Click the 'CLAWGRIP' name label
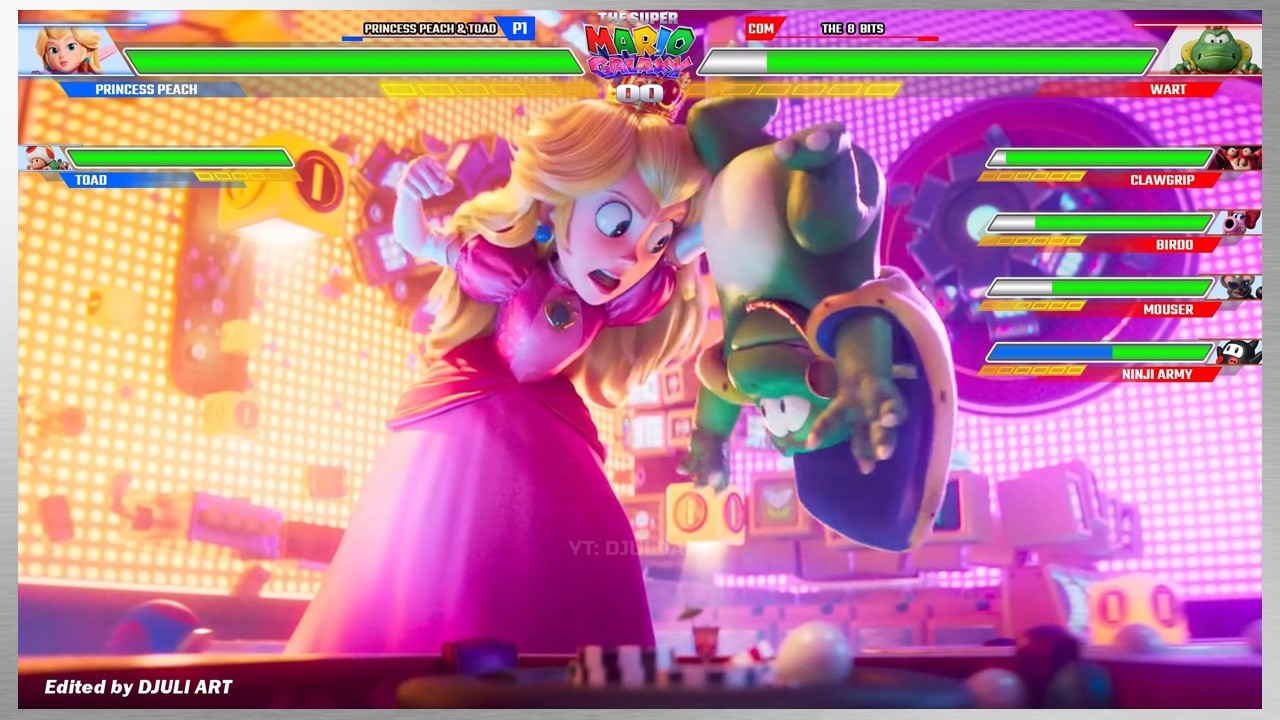Screen dimensions: 1280x720 (x=1162, y=180)
